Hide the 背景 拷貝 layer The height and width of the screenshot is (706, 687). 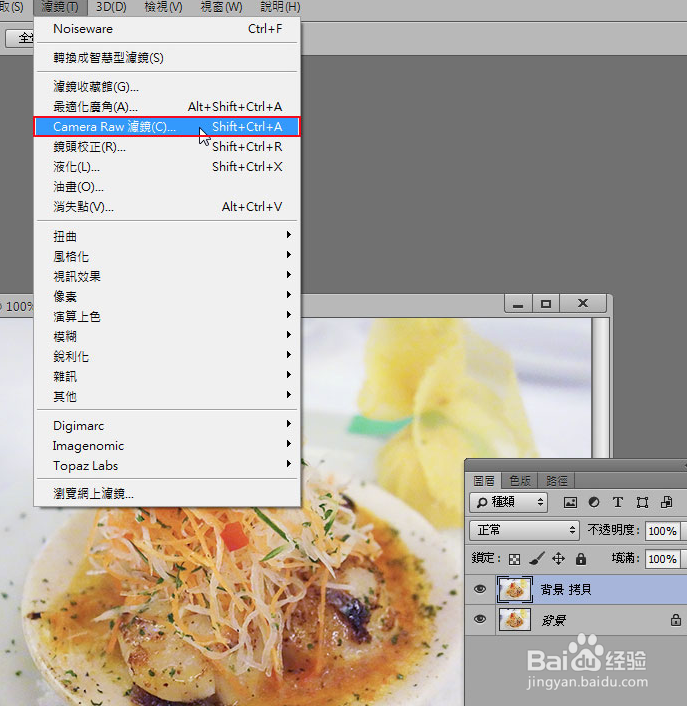(x=480, y=589)
